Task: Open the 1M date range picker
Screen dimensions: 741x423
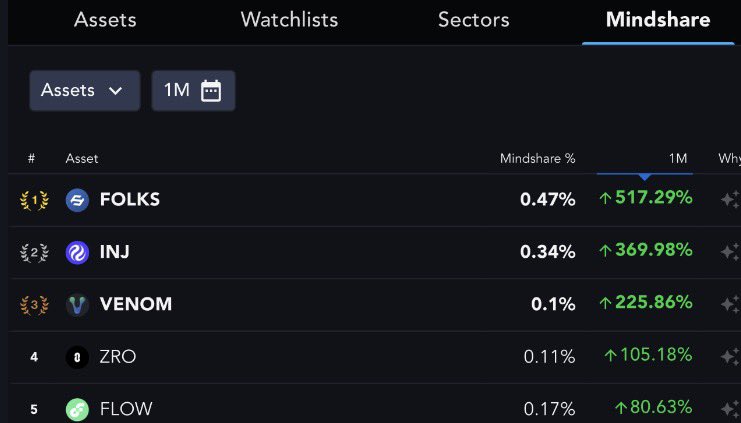Action: click(193, 90)
